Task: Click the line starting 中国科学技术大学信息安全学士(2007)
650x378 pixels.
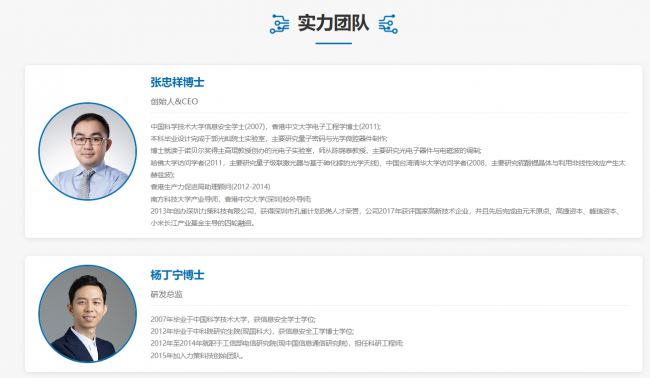Action: (x=266, y=127)
